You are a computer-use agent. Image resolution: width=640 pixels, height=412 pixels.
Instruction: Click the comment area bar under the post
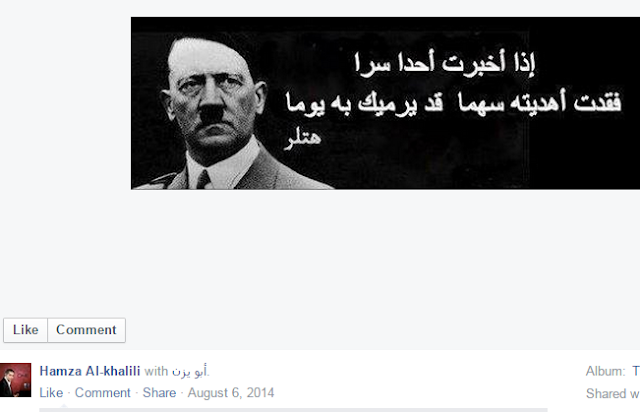click(293, 410)
